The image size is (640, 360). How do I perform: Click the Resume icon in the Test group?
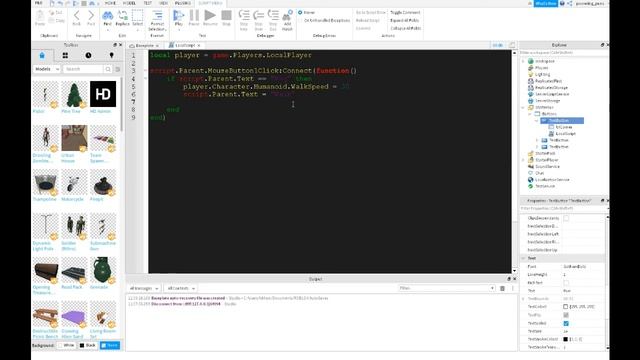point(210,16)
